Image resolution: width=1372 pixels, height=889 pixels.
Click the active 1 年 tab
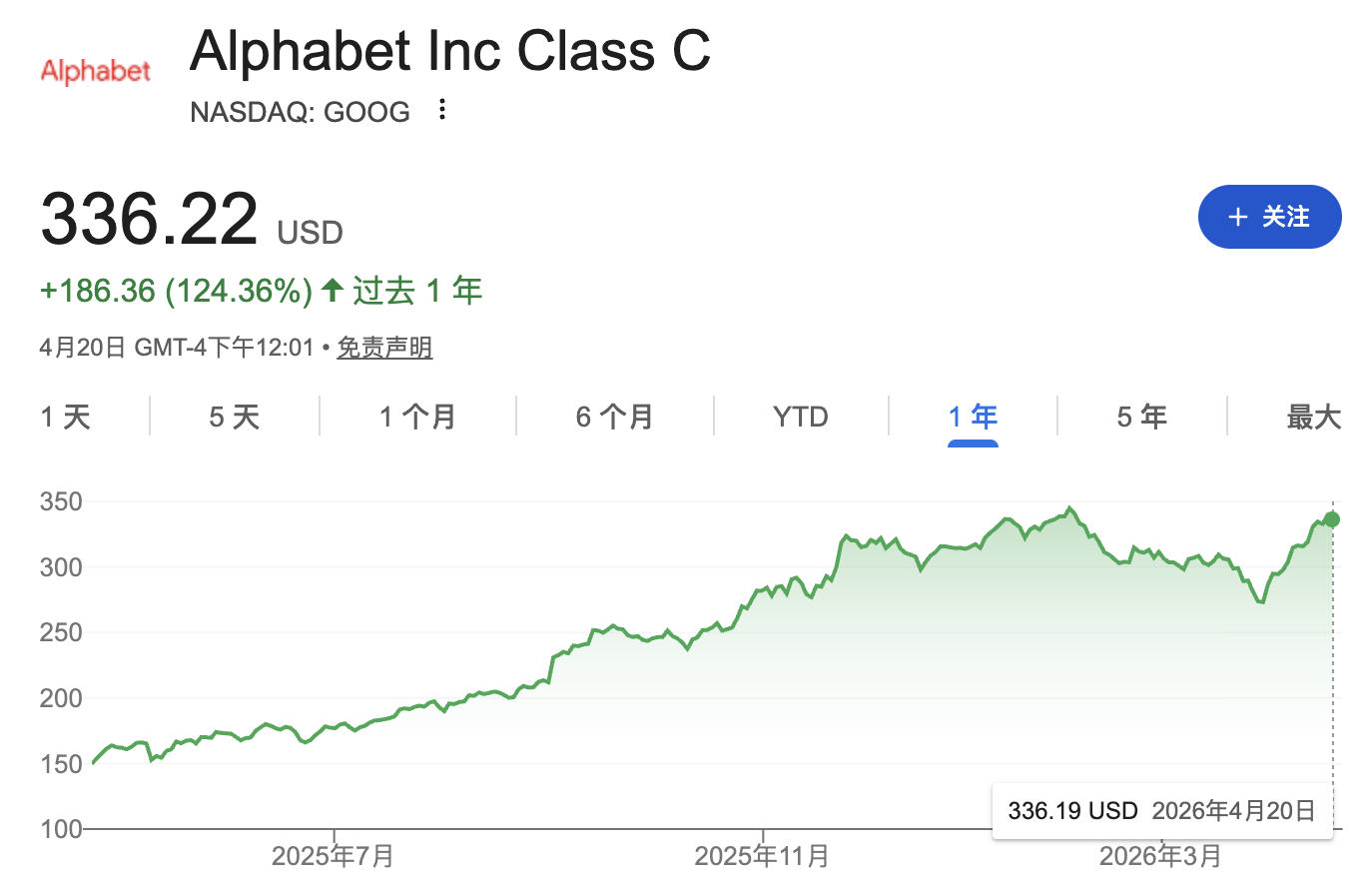point(973,417)
